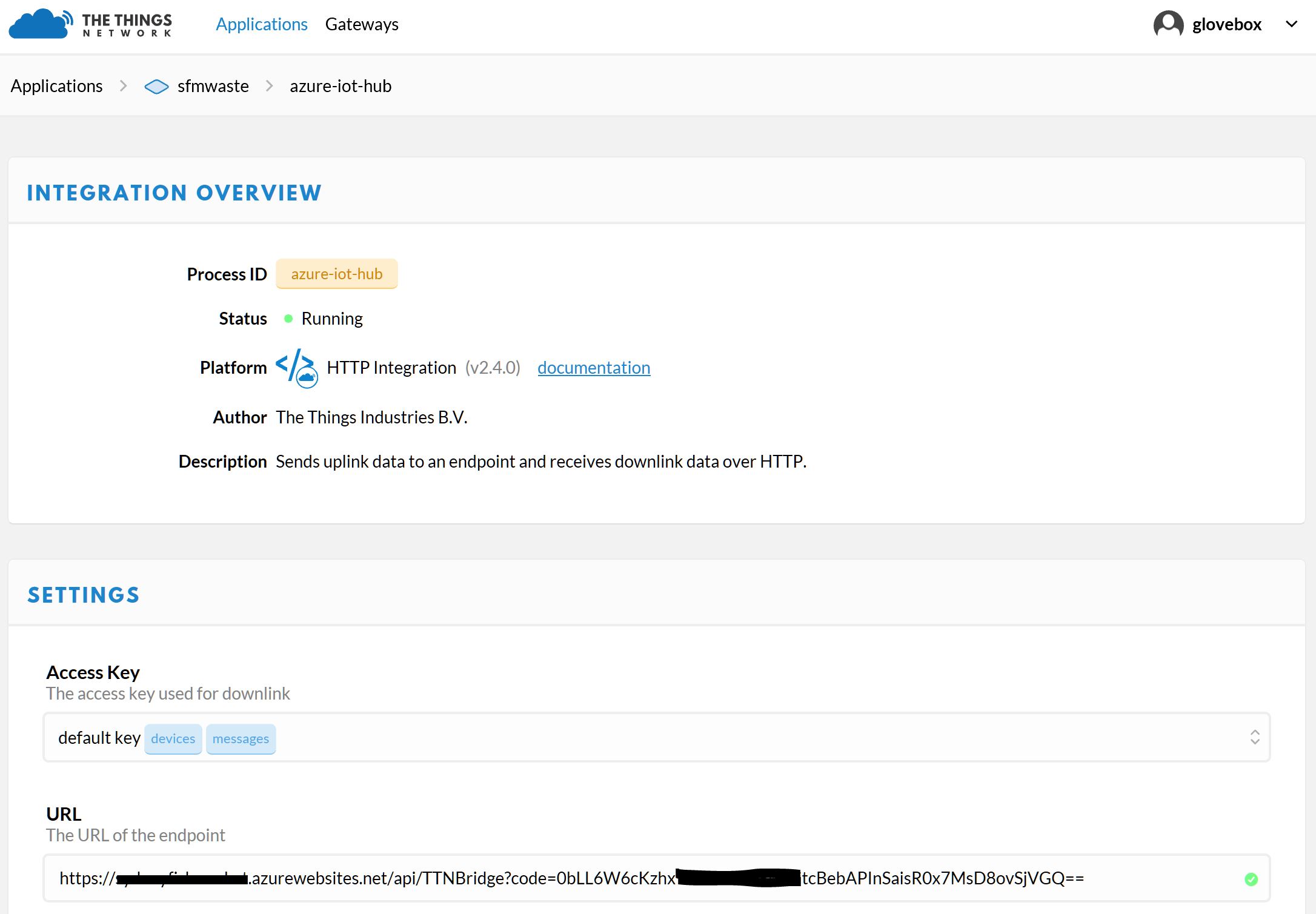
Task: Go to sfmwaste breadcrumb link
Action: click(x=213, y=86)
